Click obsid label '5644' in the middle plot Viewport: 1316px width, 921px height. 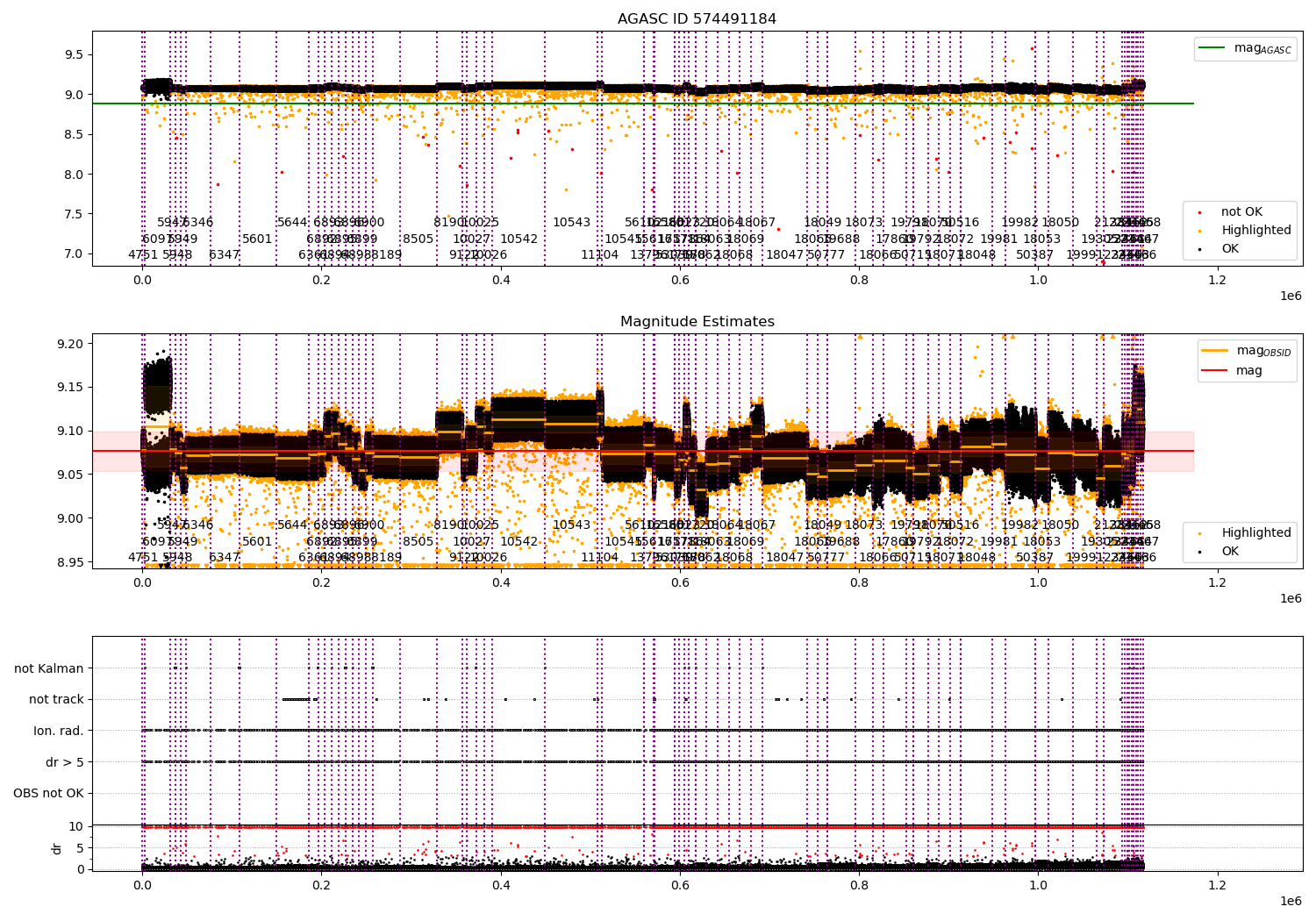(292, 525)
